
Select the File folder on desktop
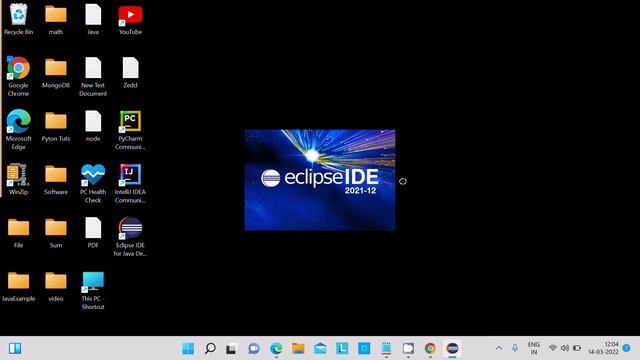tap(18, 233)
